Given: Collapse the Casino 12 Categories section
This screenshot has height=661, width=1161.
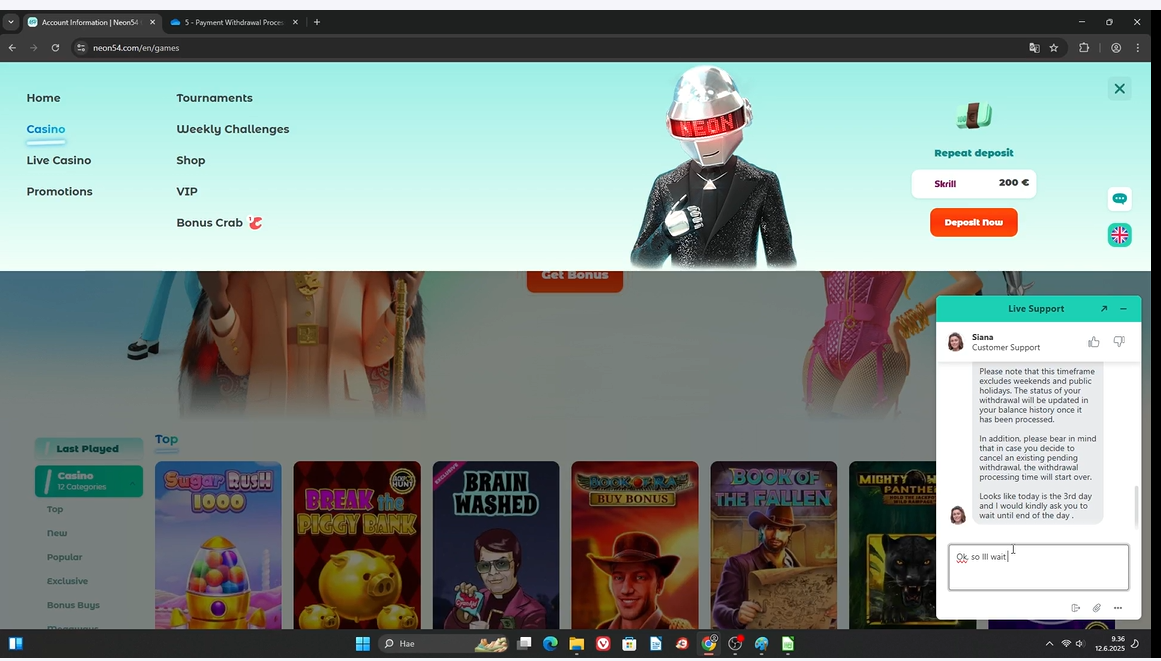Looking at the screenshot, I should pos(89,481).
